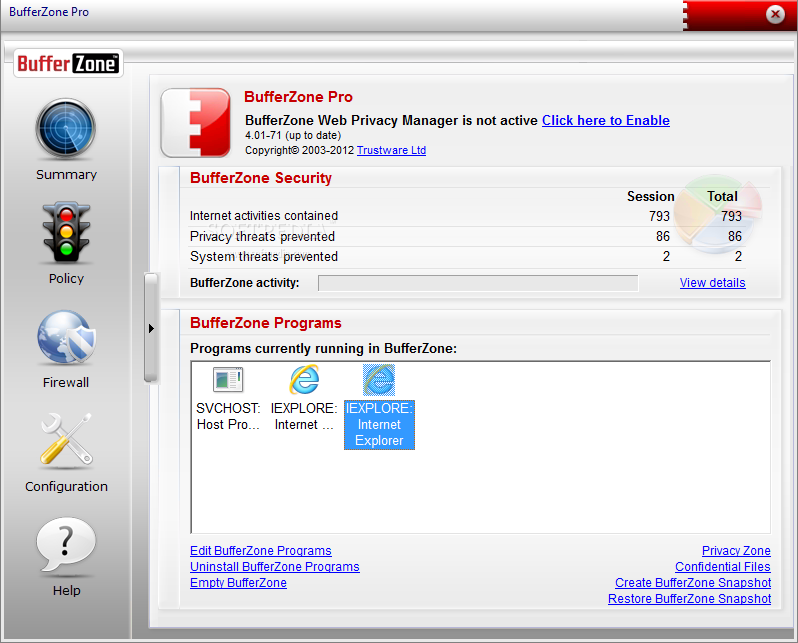
Task: Open Edit BufferZone Programs
Action: (260, 551)
